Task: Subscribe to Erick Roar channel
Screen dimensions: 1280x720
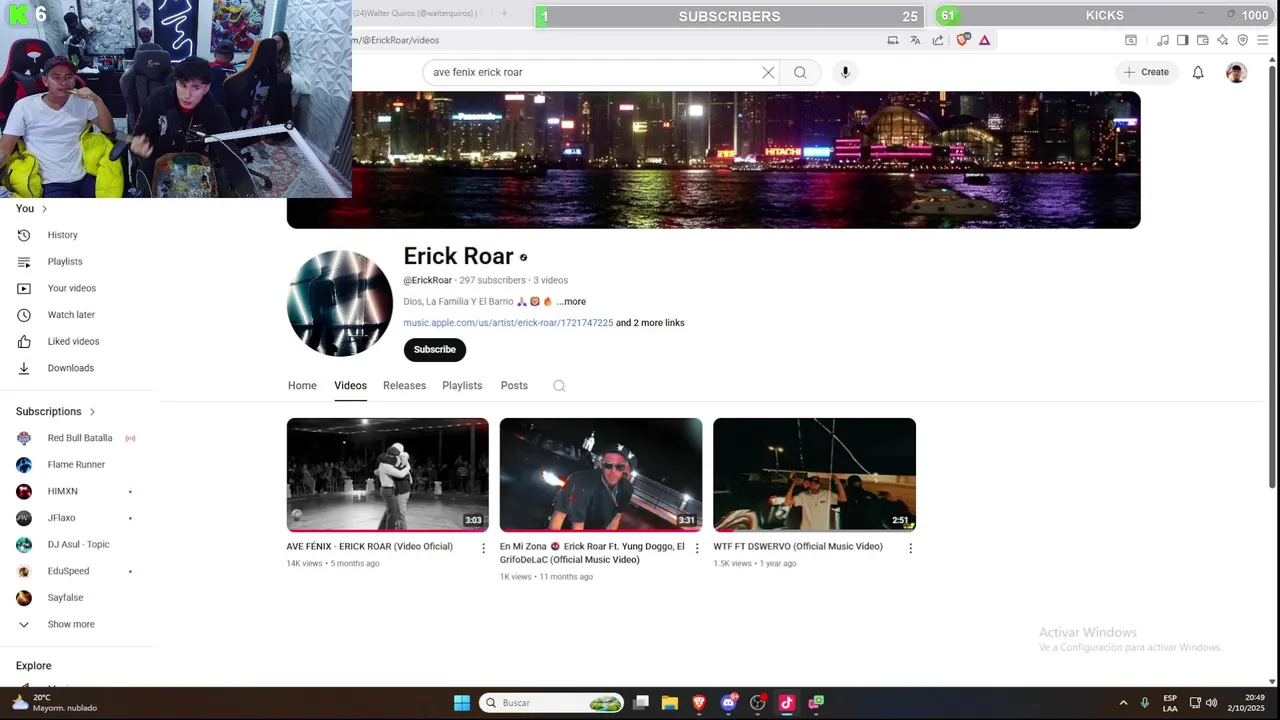Action: point(435,349)
